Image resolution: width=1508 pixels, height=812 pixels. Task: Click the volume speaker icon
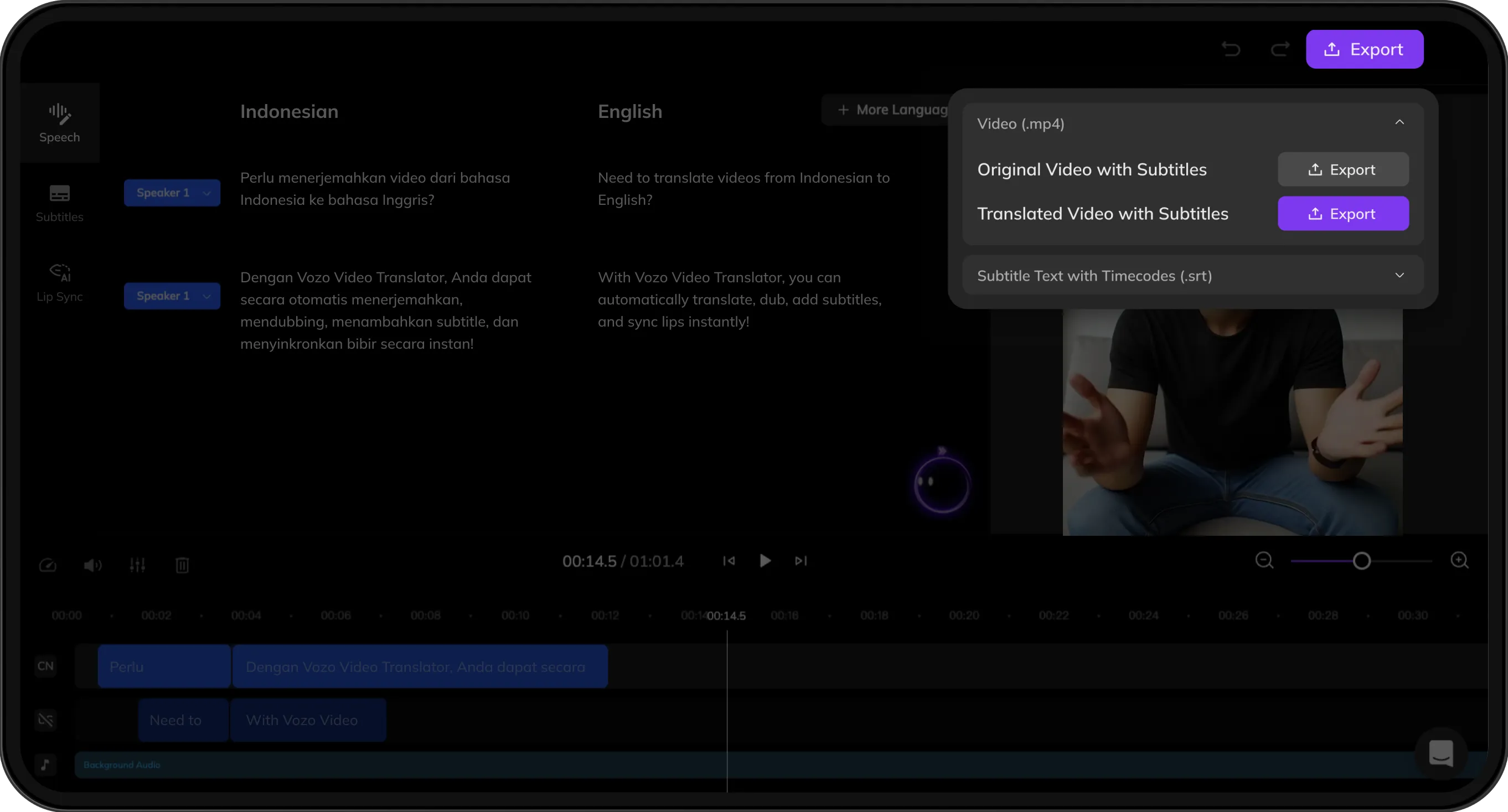[x=92, y=565]
